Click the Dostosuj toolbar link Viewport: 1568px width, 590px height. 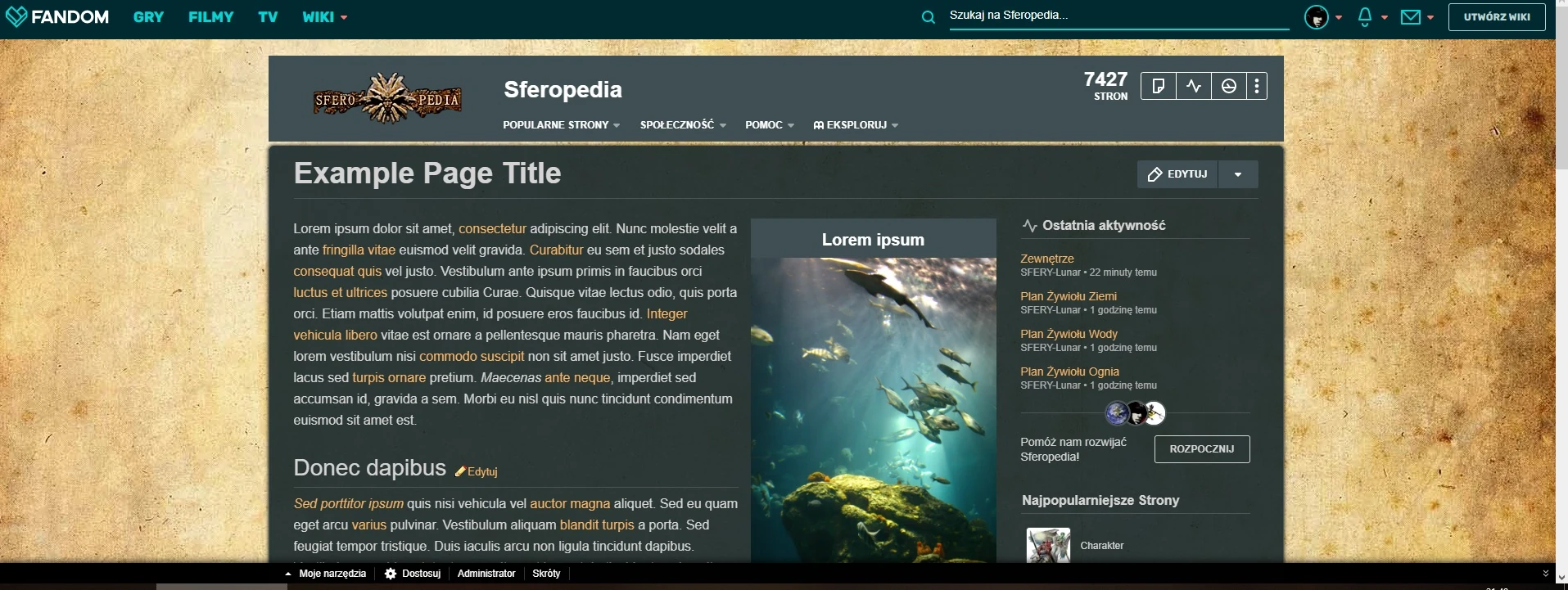pos(422,574)
